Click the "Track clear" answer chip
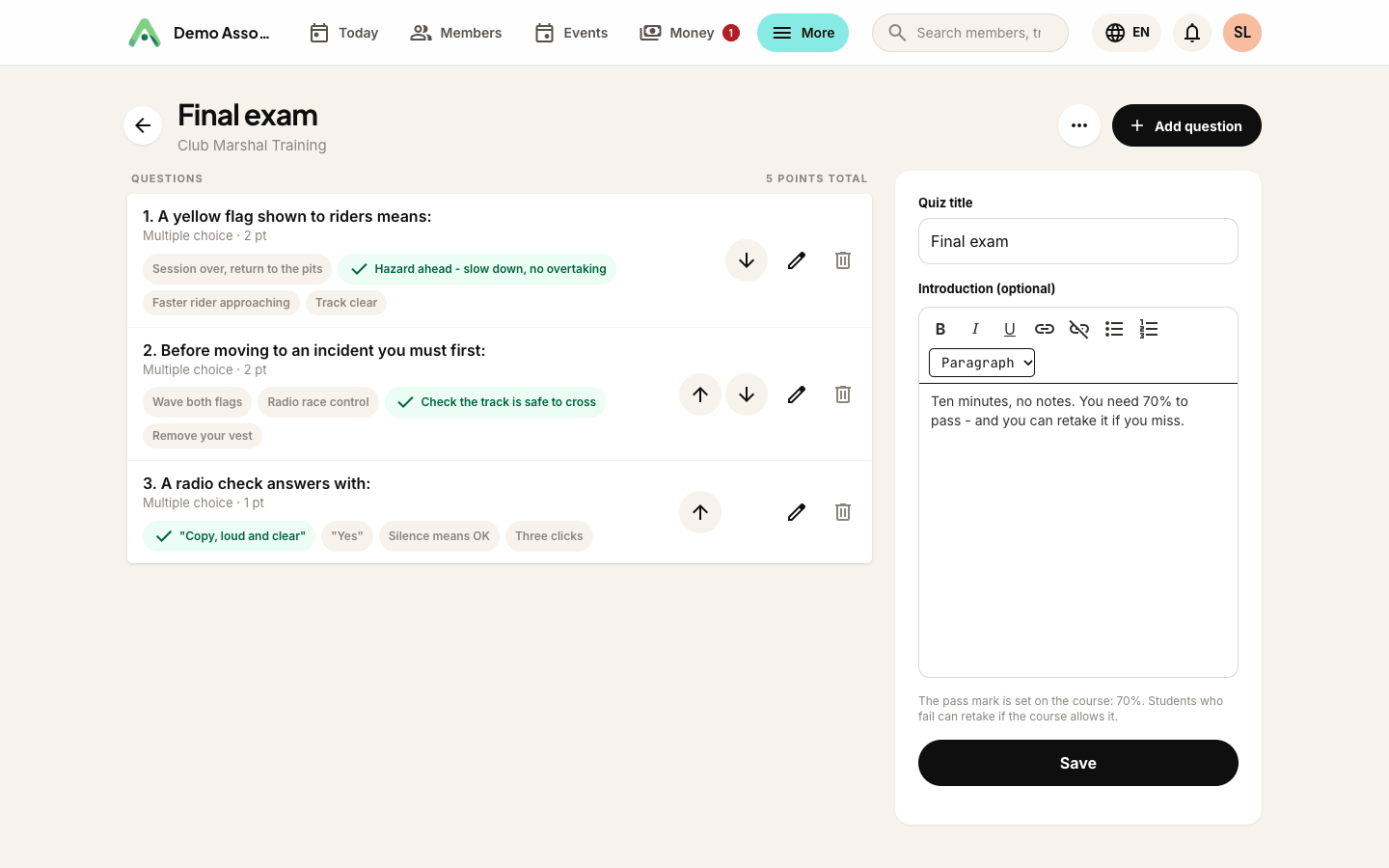 tap(346, 303)
